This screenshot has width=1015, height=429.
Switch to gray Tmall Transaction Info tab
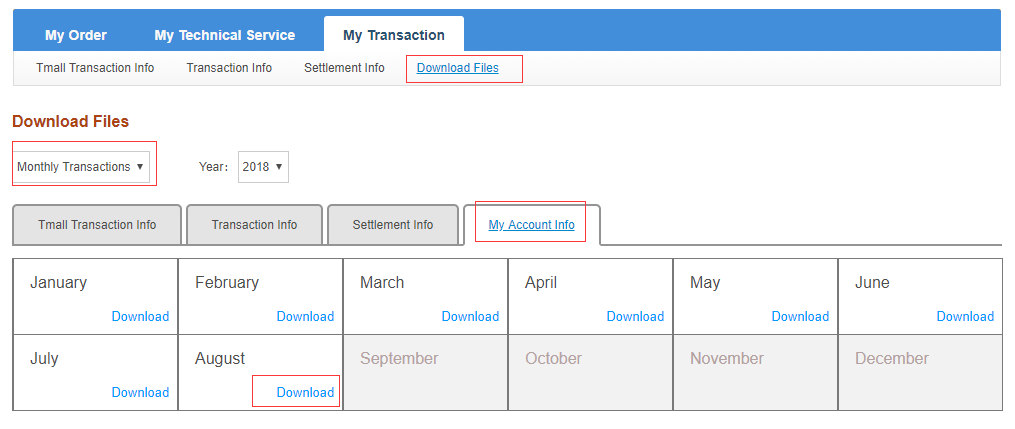point(97,225)
